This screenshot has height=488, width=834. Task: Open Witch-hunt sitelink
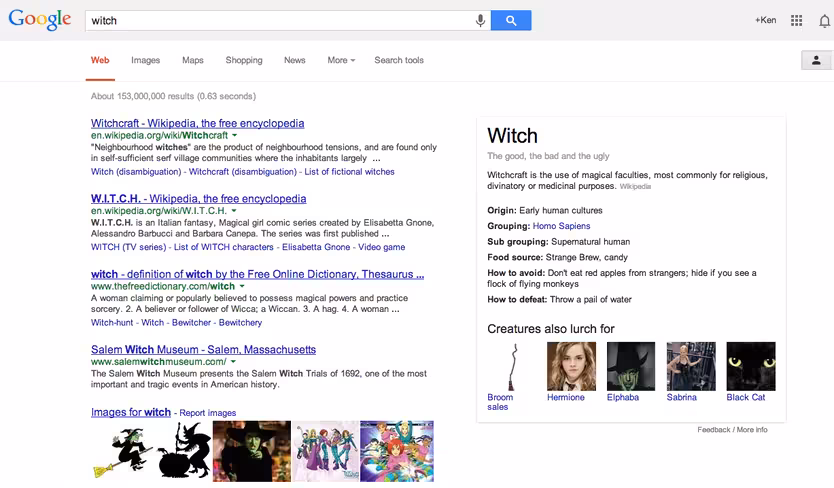tap(112, 323)
